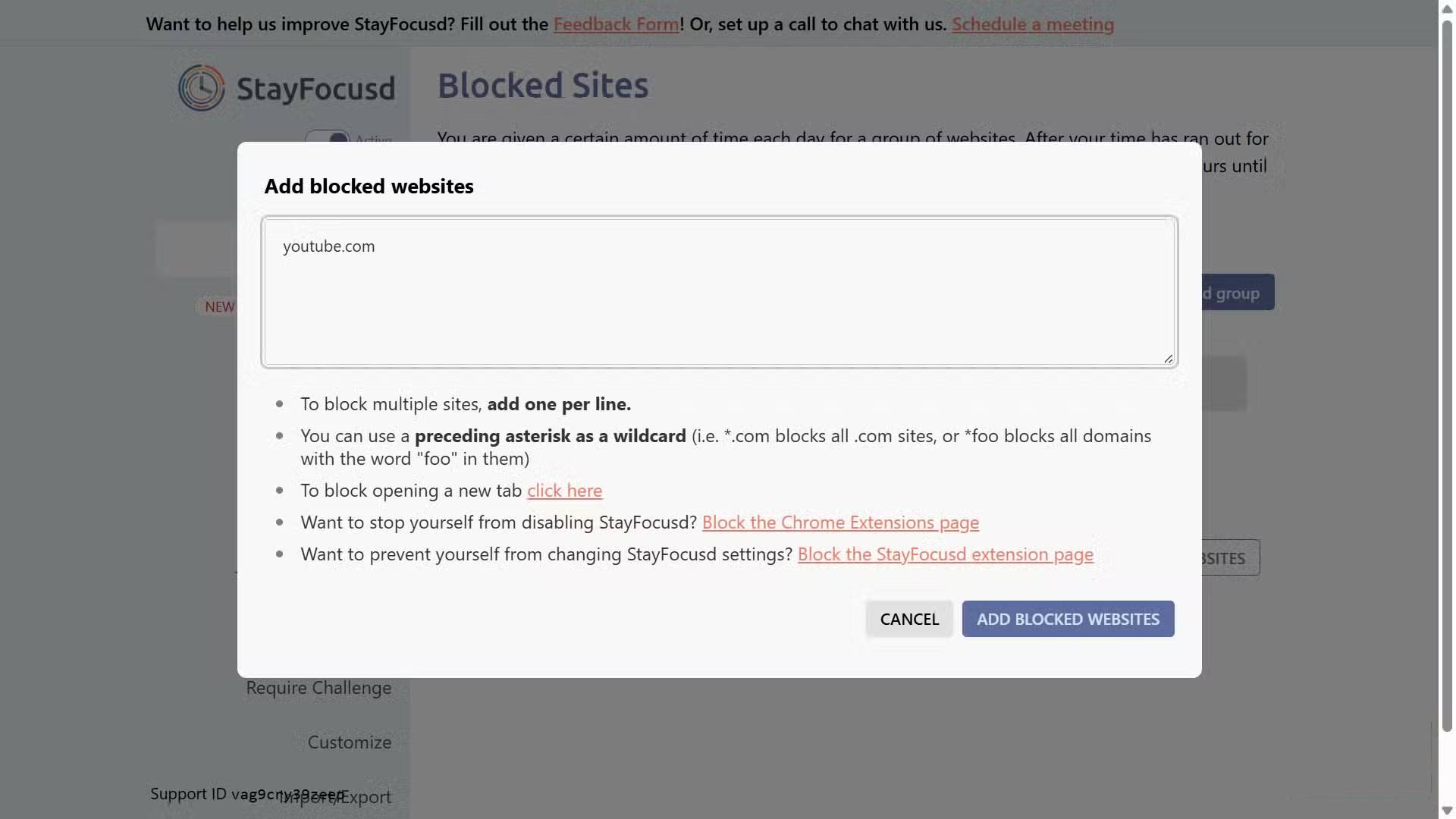Toggle the Active switch in the sidebar
The width and height of the screenshot is (1456, 819).
(328, 137)
